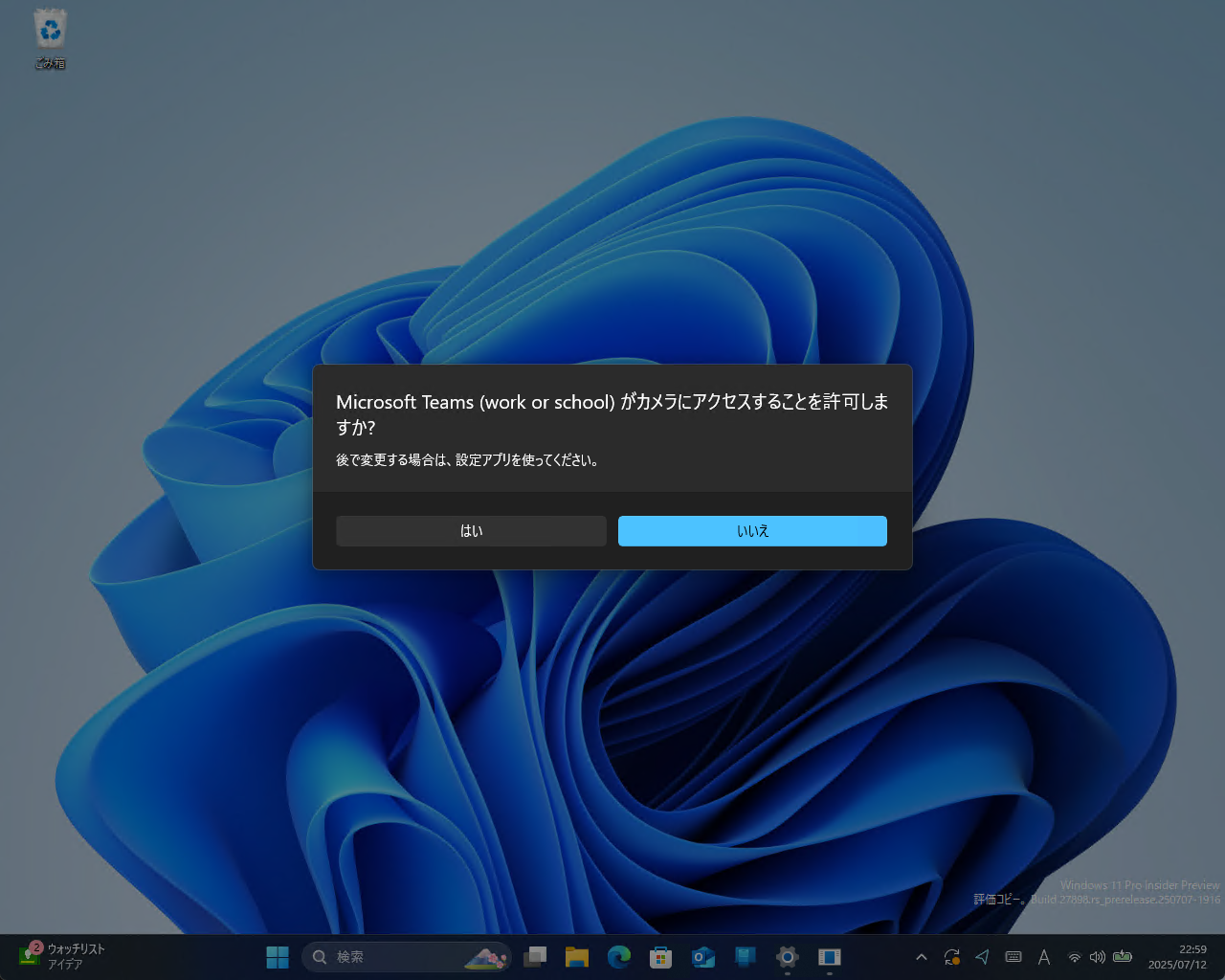Click the location indicator arrow in the tray
The width and height of the screenshot is (1225, 980).
tap(982, 957)
